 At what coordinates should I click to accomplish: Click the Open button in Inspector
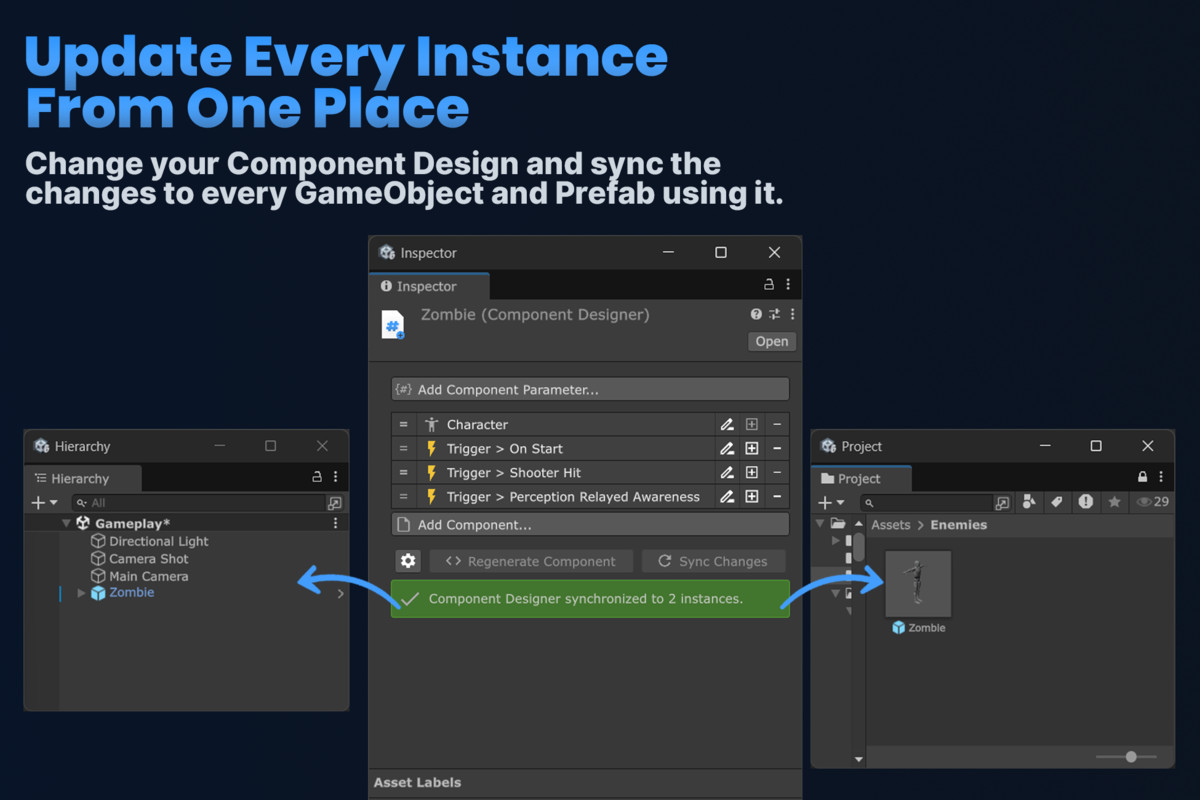click(x=772, y=341)
